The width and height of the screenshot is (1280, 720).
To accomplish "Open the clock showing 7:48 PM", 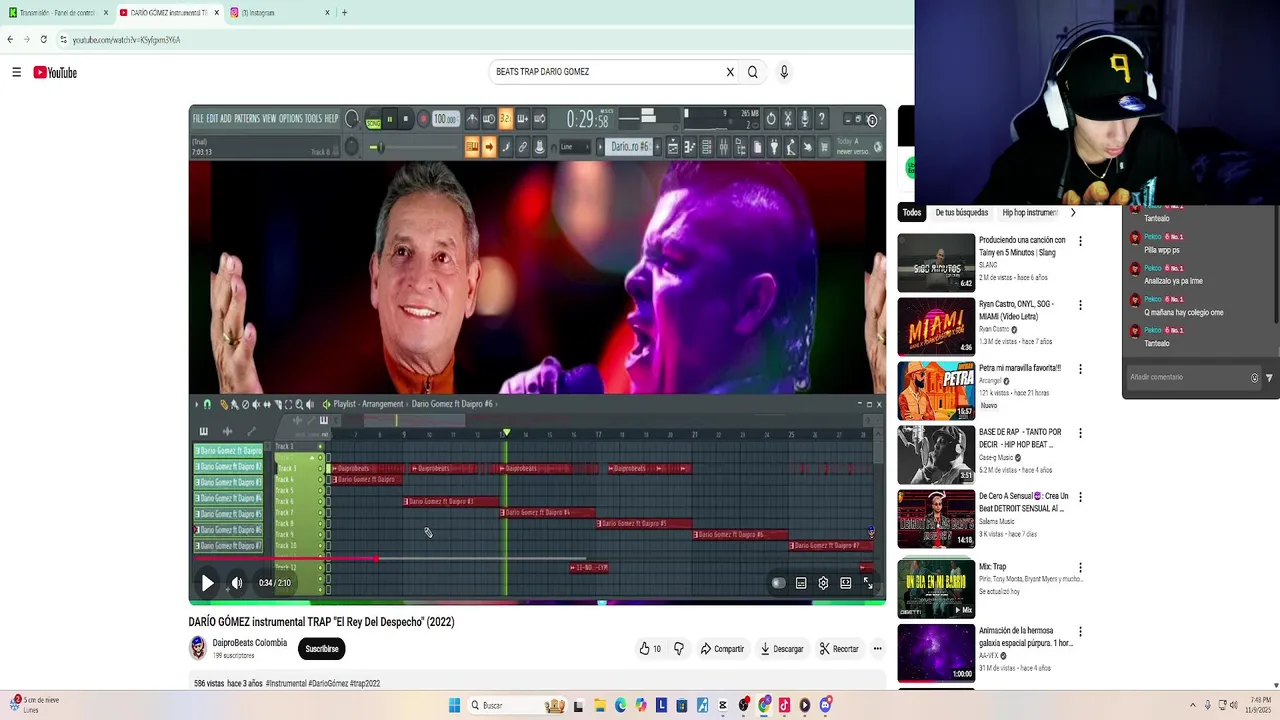I will click(x=1260, y=705).
